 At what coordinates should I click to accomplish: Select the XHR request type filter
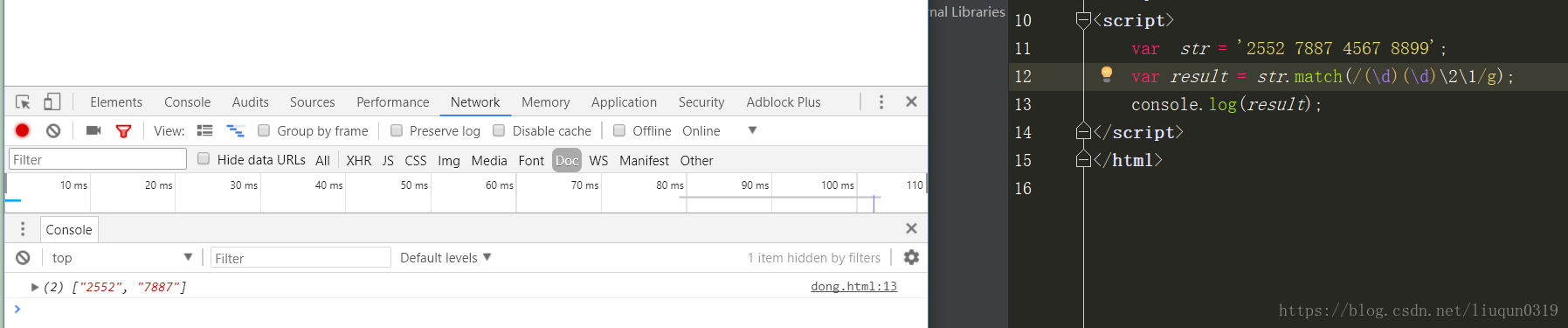click(x=358, y=160)
